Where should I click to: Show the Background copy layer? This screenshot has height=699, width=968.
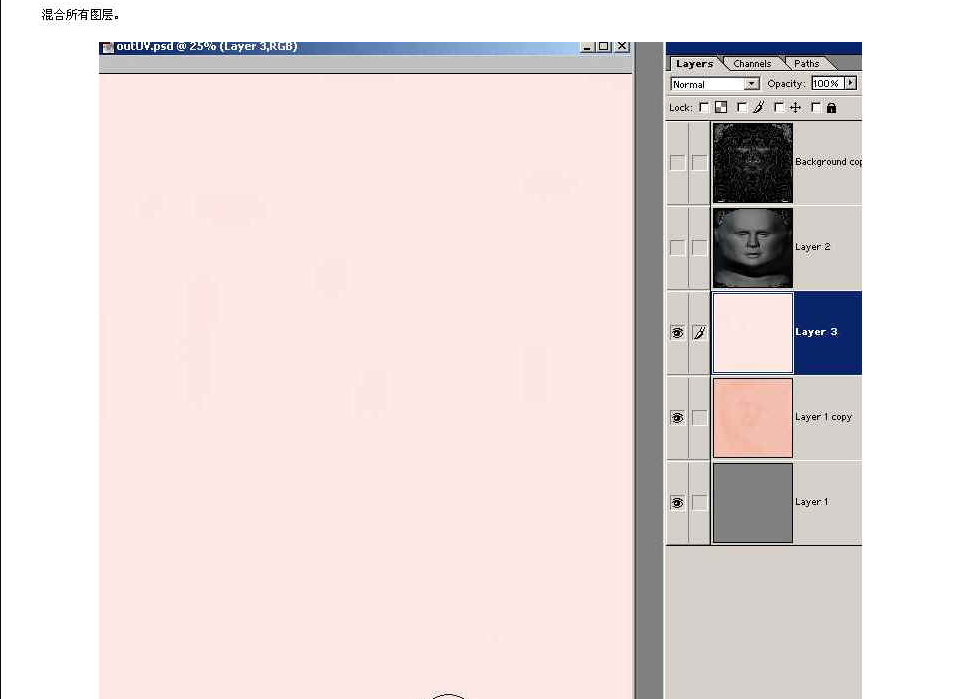677,162
